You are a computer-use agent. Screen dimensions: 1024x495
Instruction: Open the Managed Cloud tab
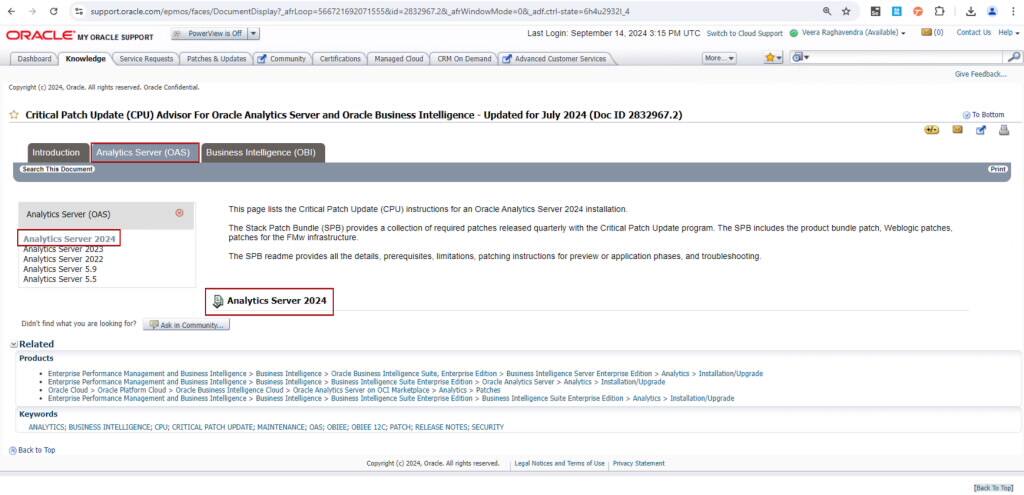(398, 59)
